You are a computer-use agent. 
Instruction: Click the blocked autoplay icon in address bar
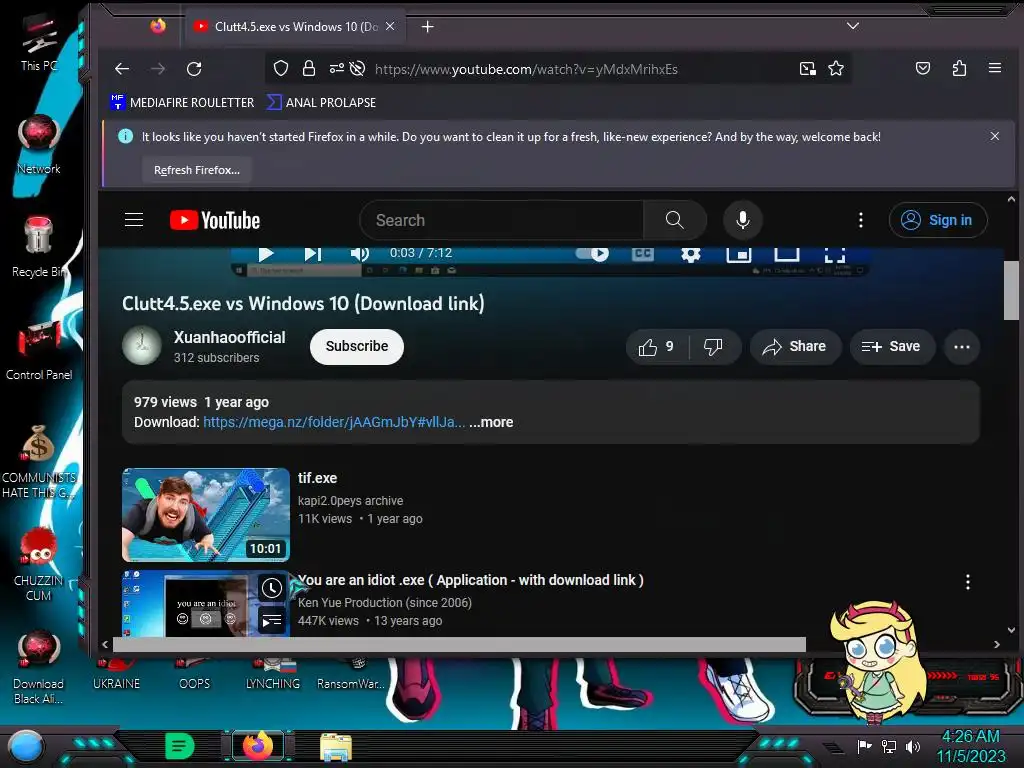click(357, 69)
